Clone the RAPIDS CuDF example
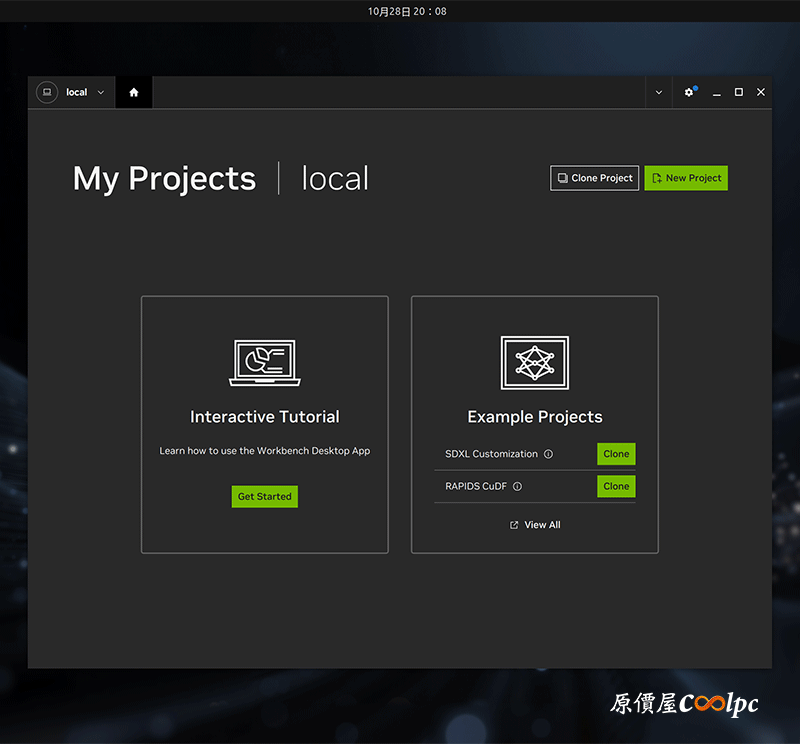Image resolution: width=800 pixels, height=744 pixels. (616, 486)
